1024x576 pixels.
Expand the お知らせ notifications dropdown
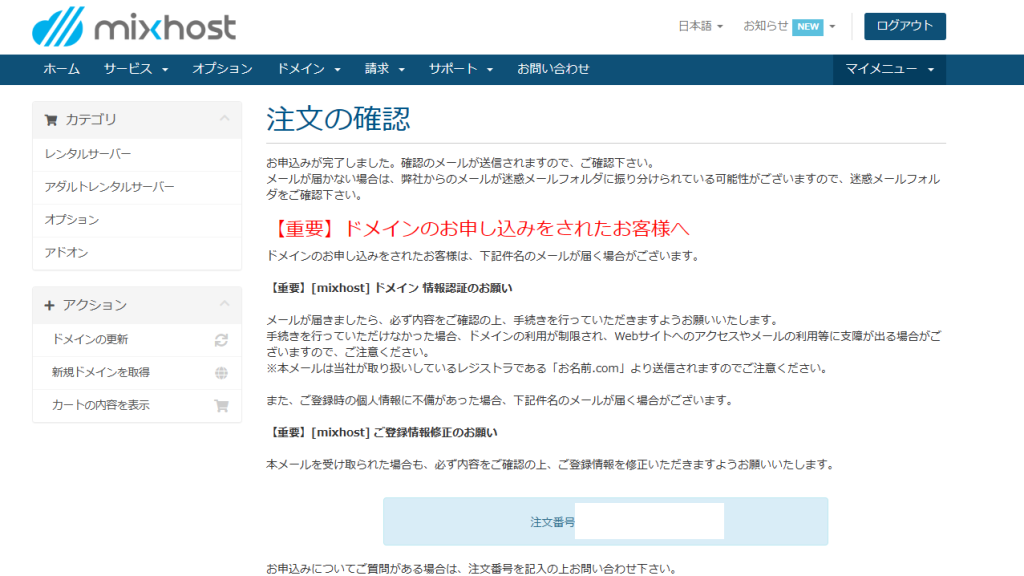788,27
